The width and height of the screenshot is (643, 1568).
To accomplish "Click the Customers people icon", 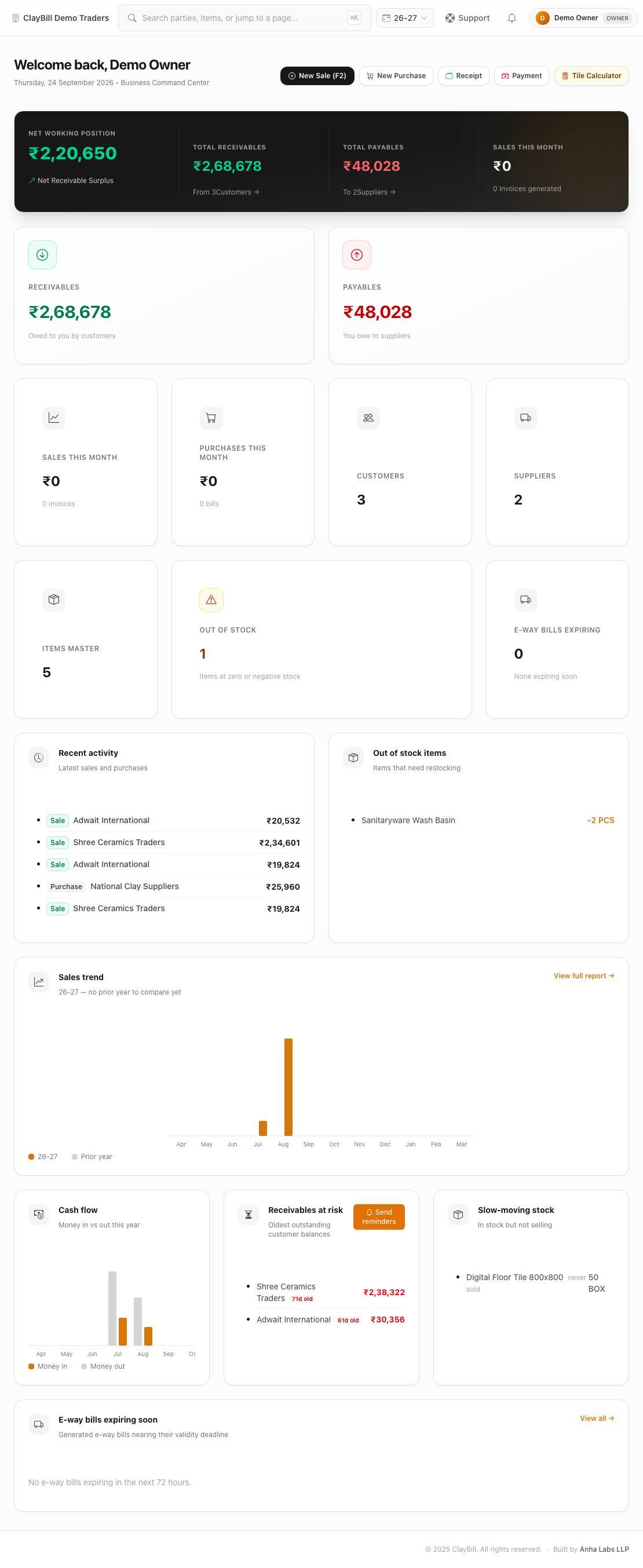I will click(x=368, y=418).
